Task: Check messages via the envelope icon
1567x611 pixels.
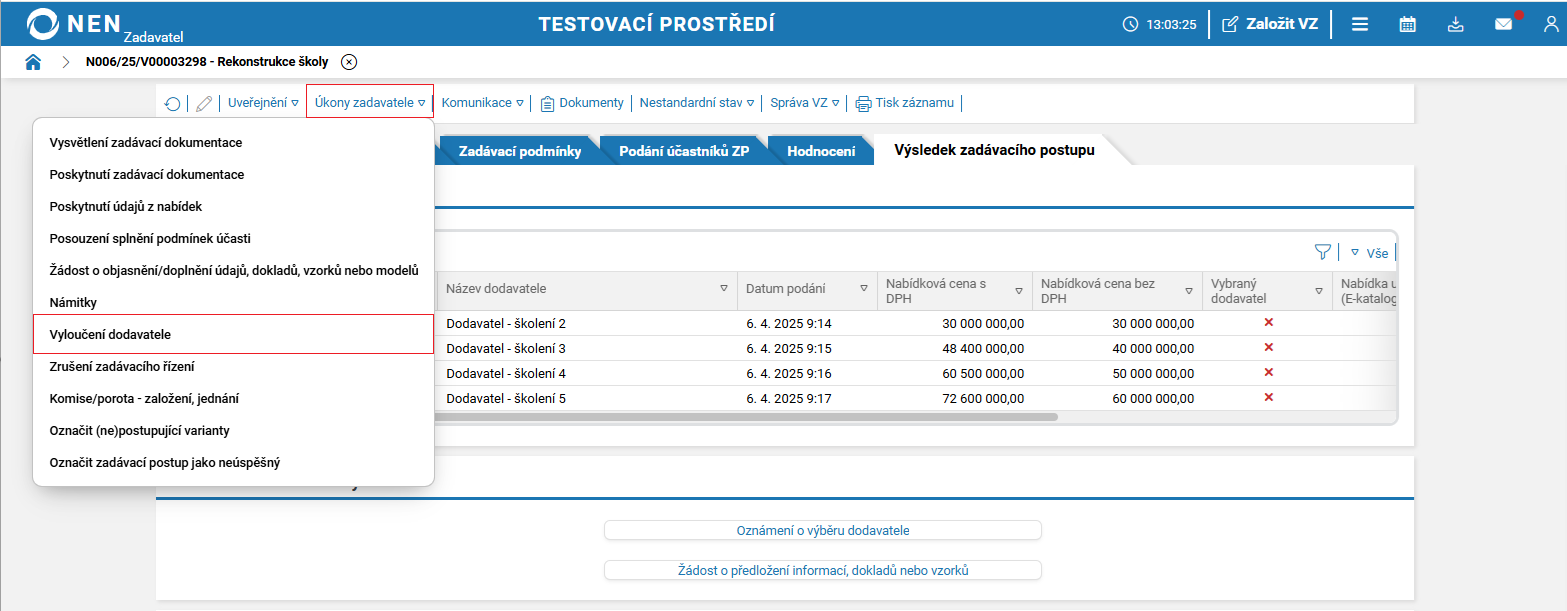Action: click(x=1503, y=23)
